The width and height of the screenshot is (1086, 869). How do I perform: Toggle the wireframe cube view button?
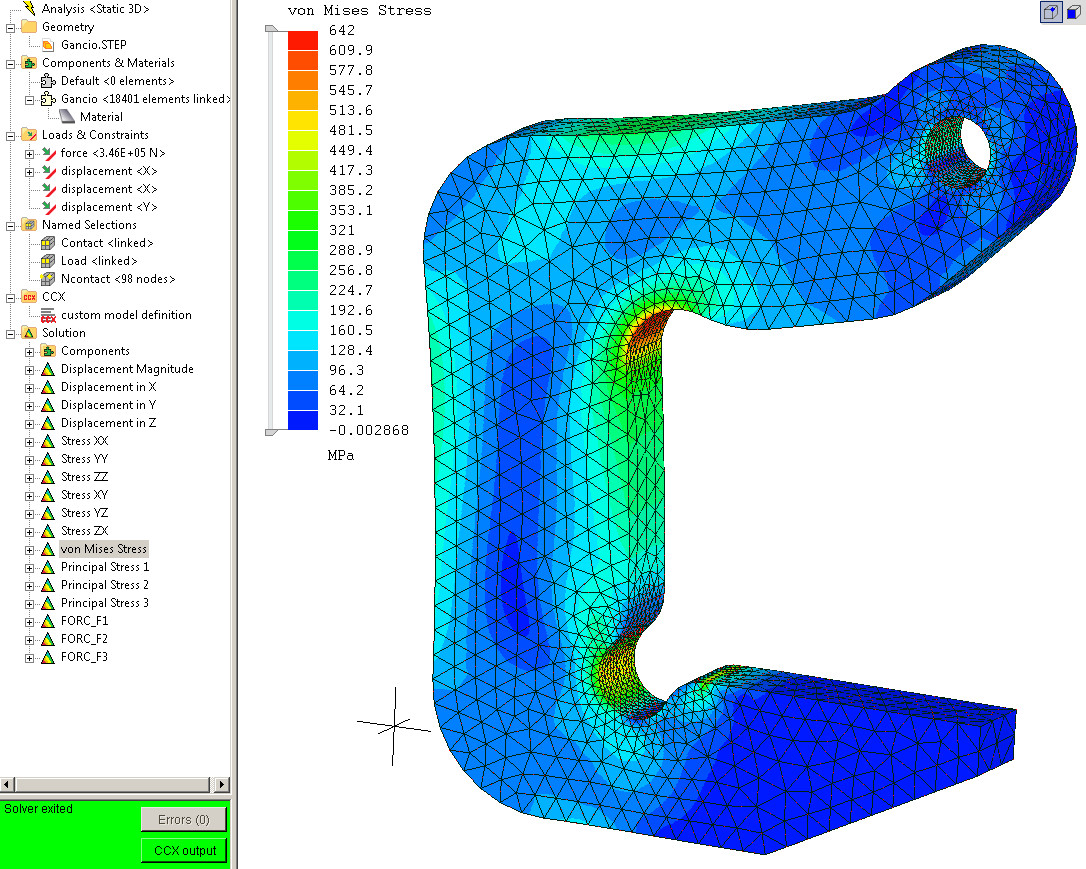tap(1051, 12)
